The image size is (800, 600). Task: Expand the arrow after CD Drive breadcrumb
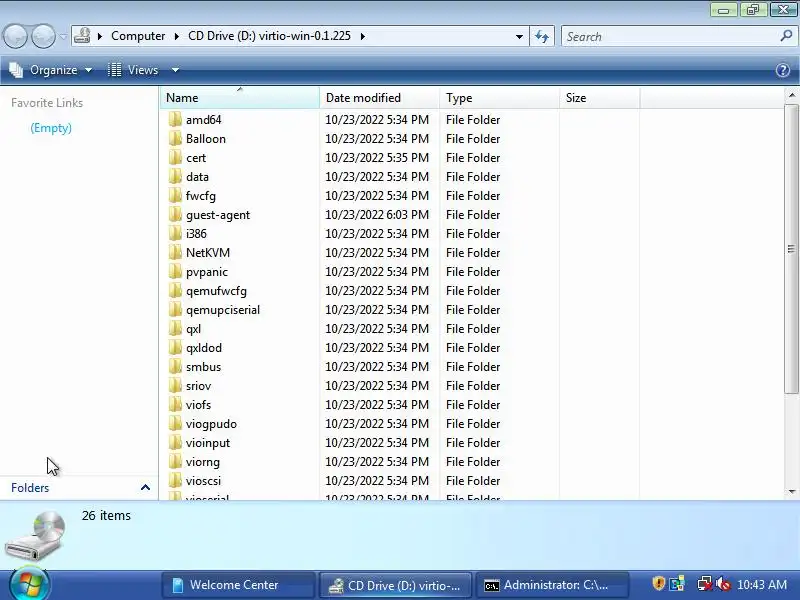(x=362, y=36)
